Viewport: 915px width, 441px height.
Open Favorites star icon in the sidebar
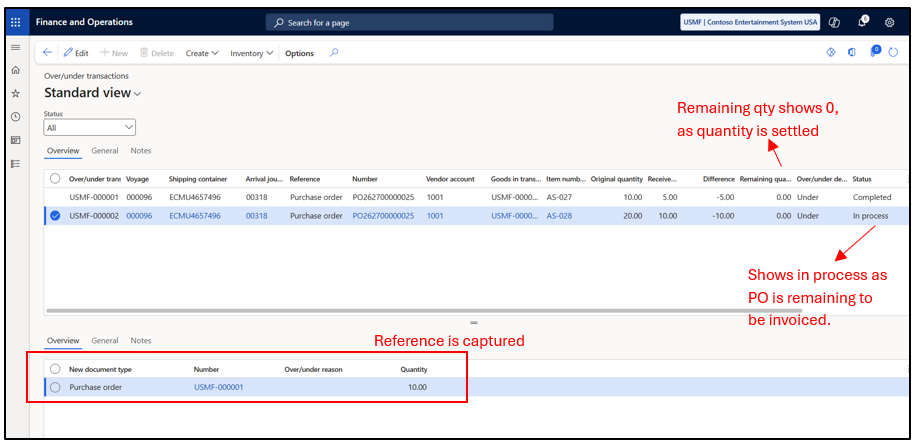coord(16,93)
